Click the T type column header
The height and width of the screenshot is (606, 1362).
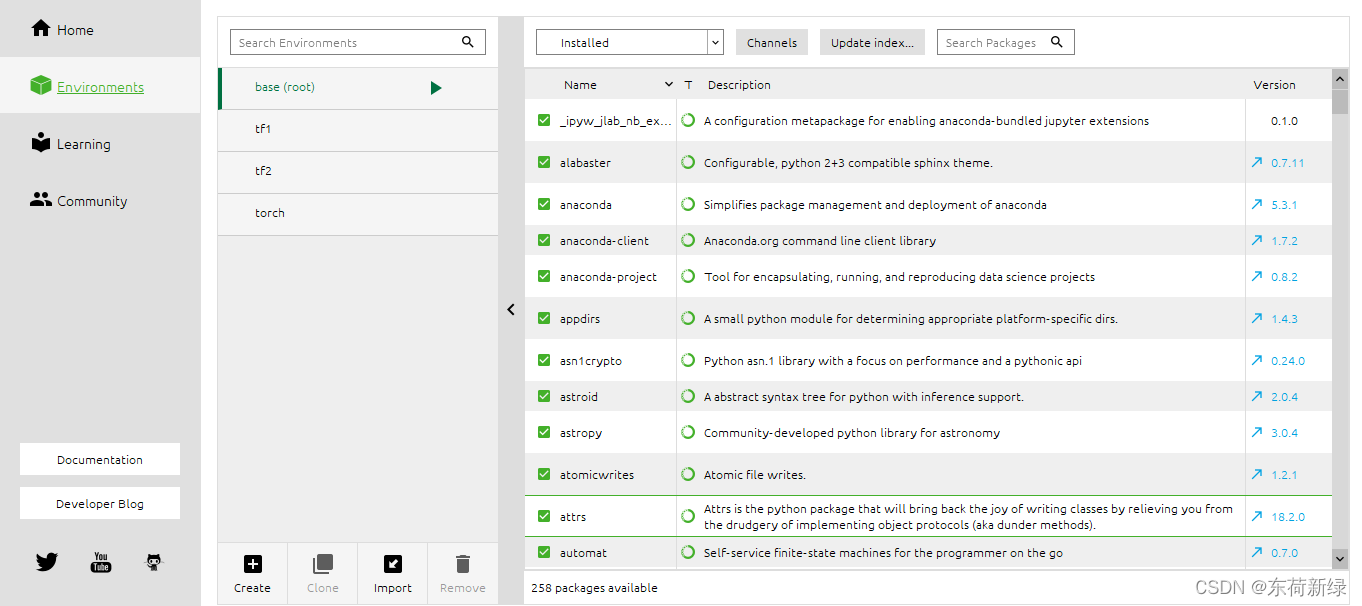coord(688,85)
